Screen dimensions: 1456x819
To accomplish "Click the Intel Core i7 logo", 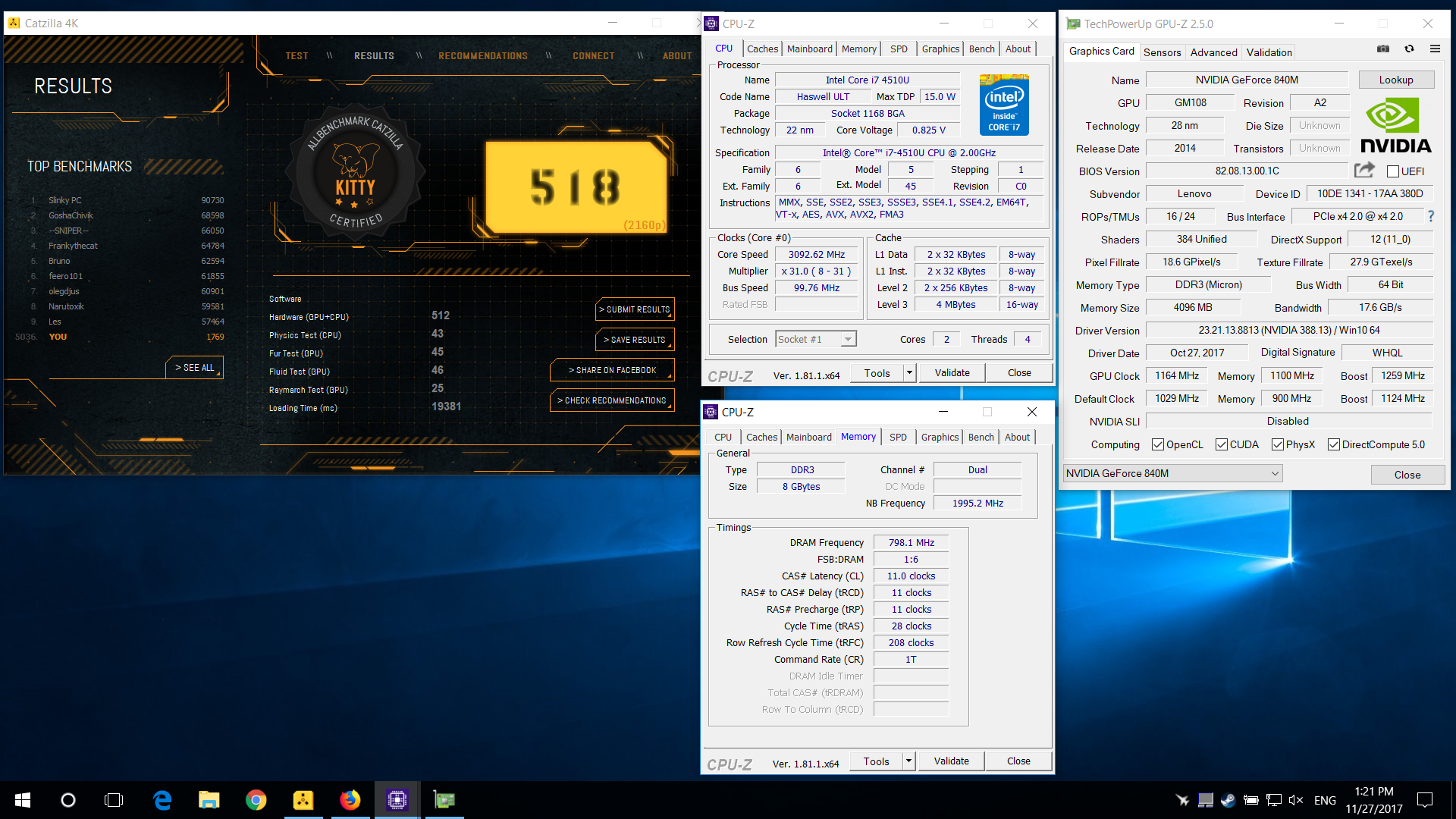I will point(1004,105).
